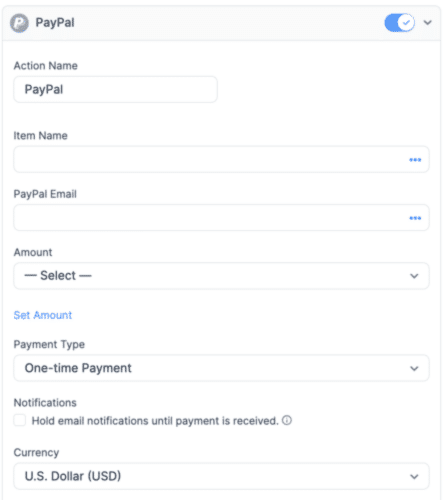
Task: Open the Item Name three-dot merge tags icon
Action: (x=415, y=160)
